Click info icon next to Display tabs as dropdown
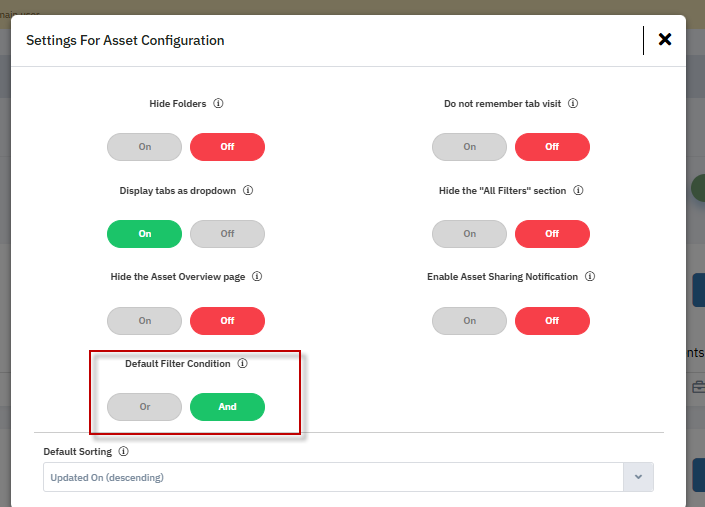The width and height of the screenshot is (705, 507). click(248, 190)
